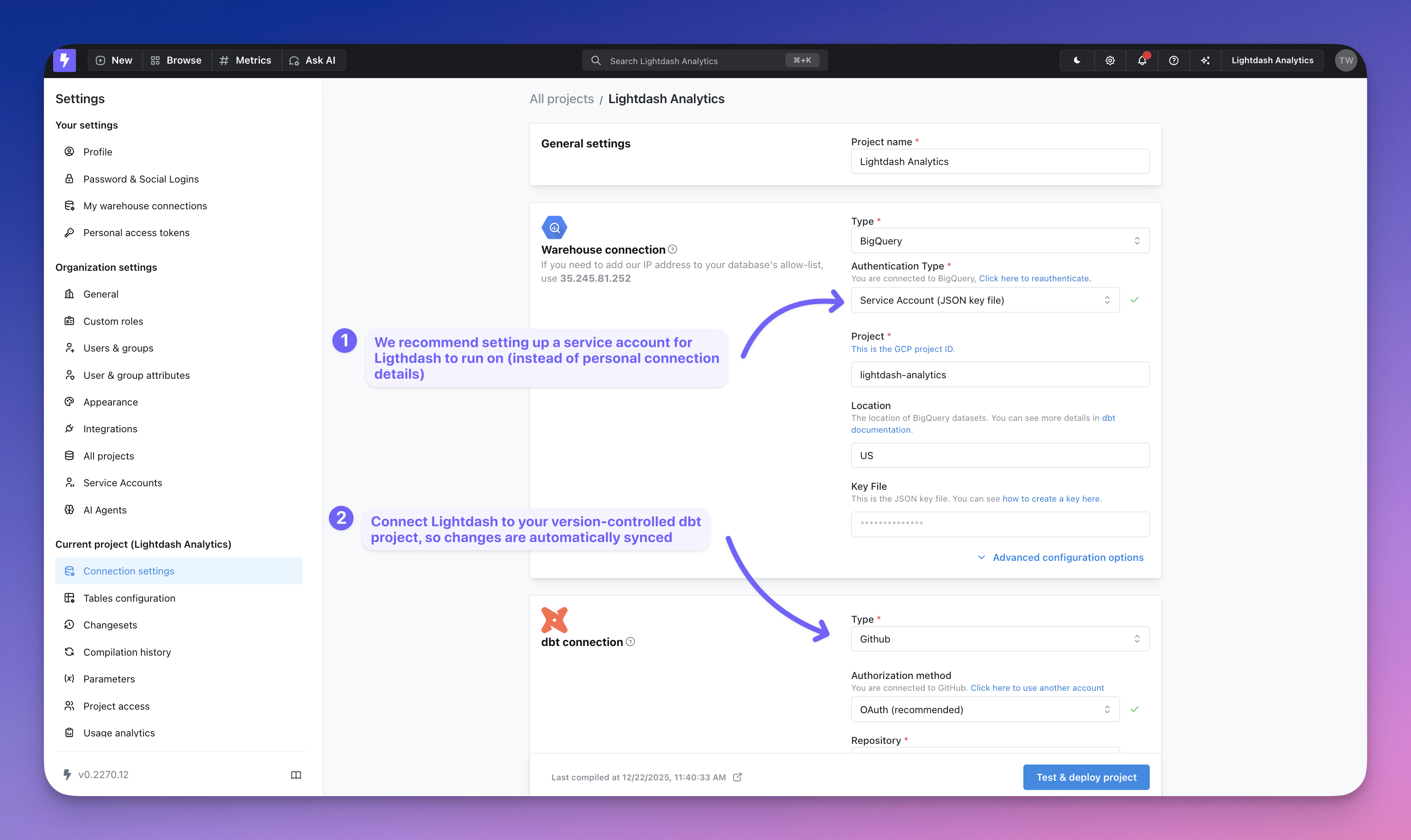The height and width of the screenshot is (840, 1411).
Task: Open external link icon next to last compiled
Action: pyautogui.click(x=737, y=777)
